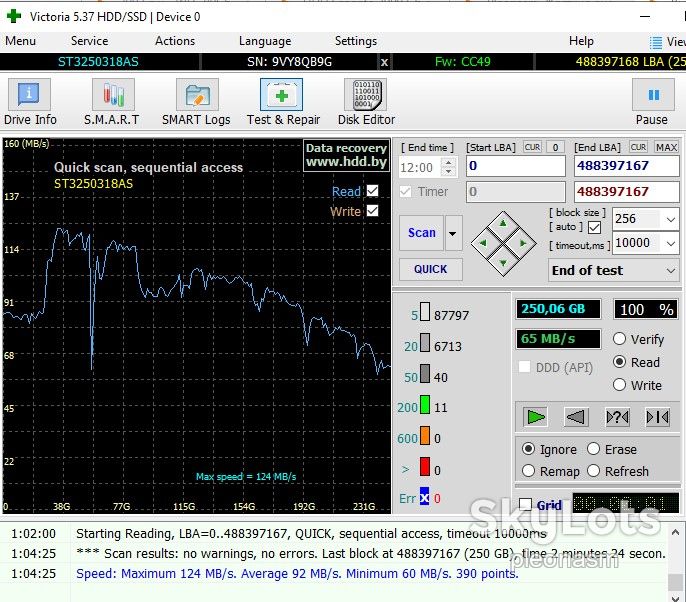Open the Help menu
The width and height of the screenshot is (686, 602).
tap(581, 41)
